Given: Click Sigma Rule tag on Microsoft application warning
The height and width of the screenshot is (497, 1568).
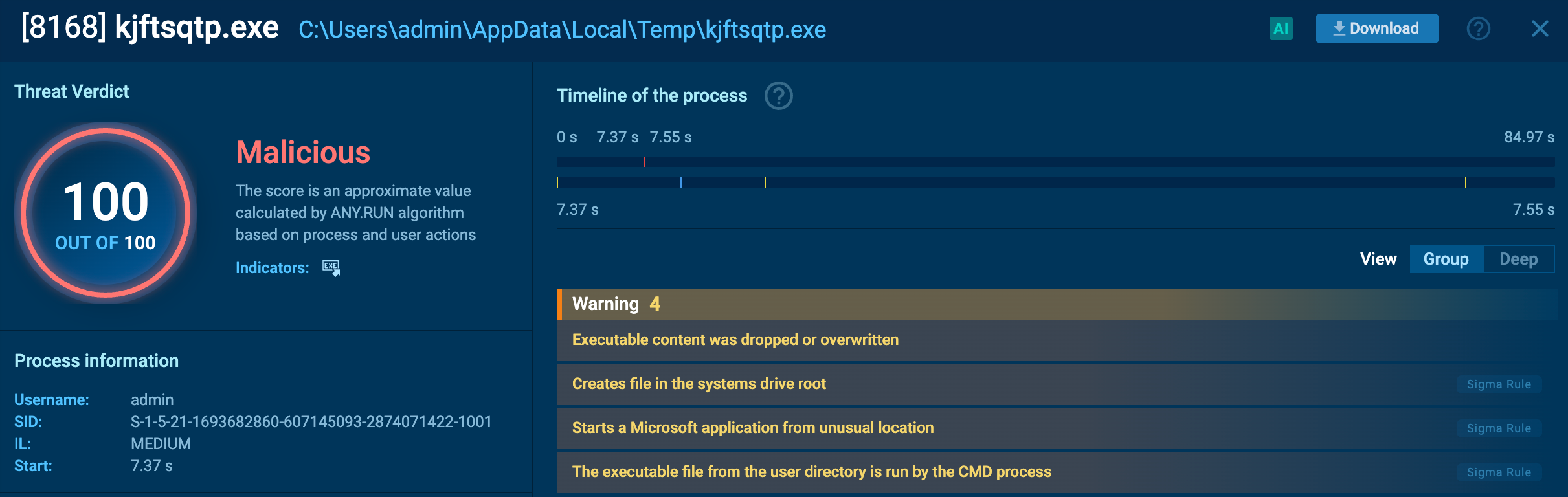Looking at the screenshot, I should click(1499, 428).
